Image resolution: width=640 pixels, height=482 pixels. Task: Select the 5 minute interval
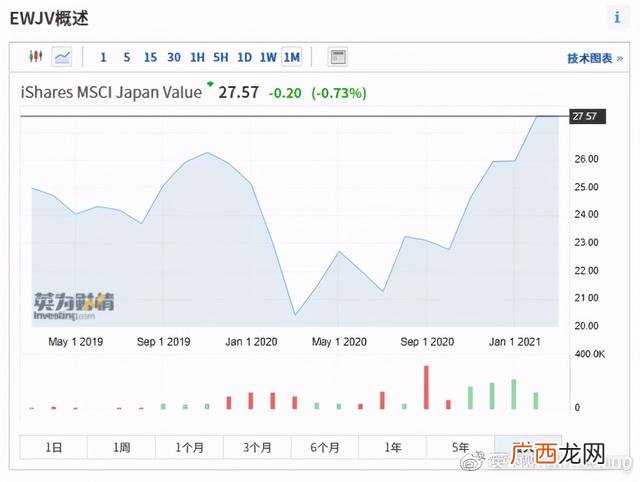127,57
